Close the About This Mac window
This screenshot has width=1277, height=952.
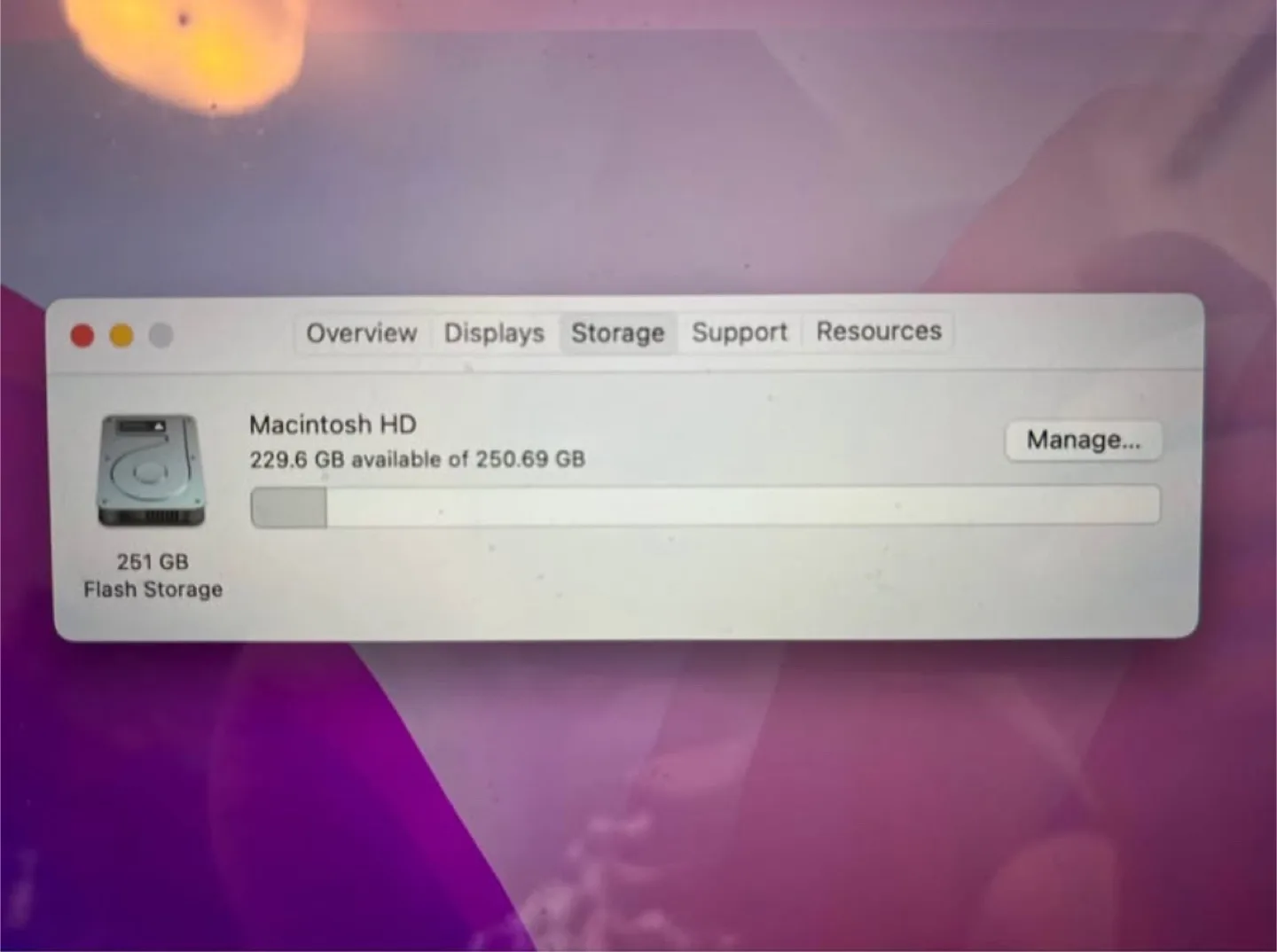click(82, 335)
